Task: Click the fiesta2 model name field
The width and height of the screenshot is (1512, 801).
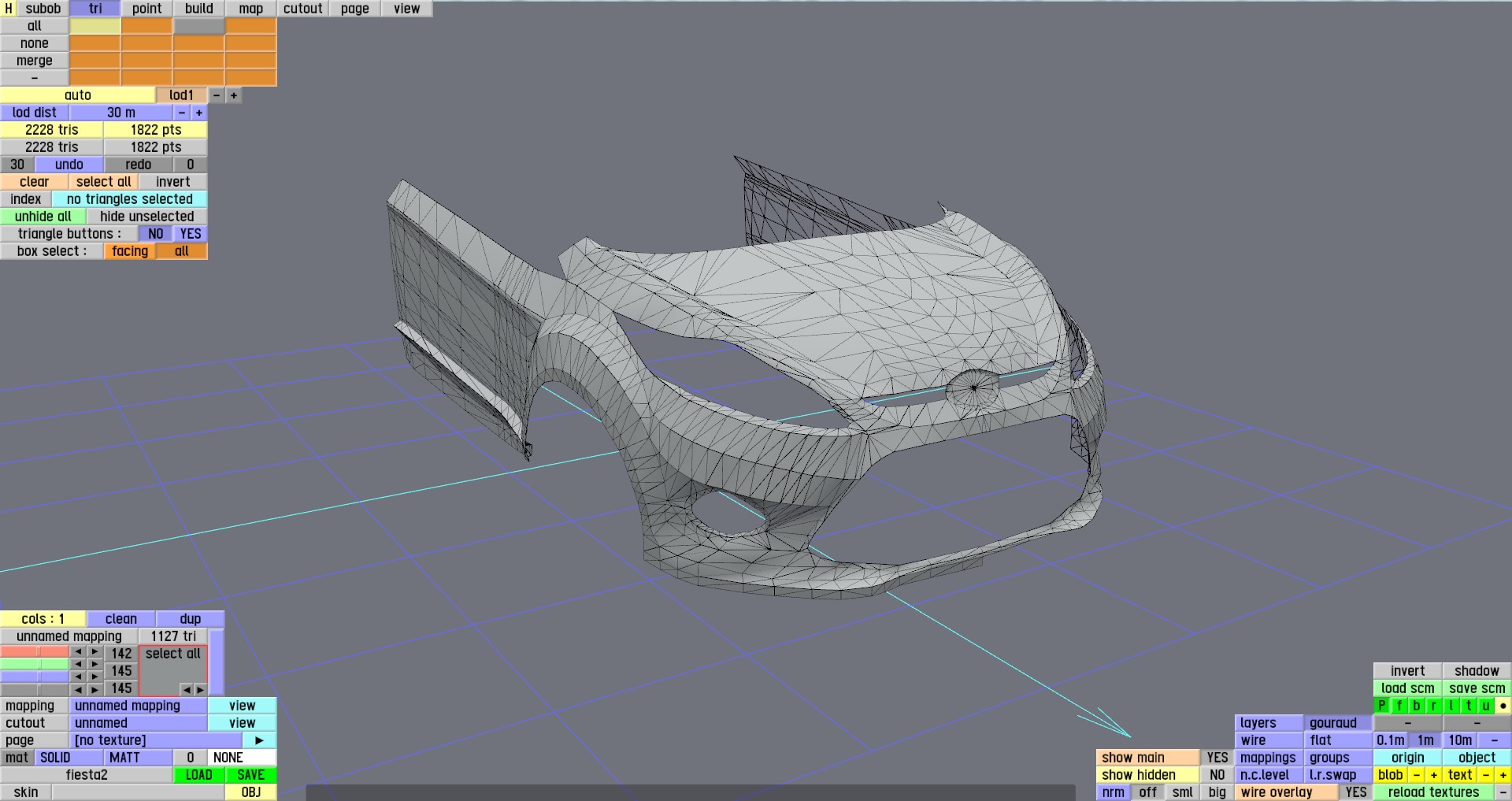Action: [87, 775]
